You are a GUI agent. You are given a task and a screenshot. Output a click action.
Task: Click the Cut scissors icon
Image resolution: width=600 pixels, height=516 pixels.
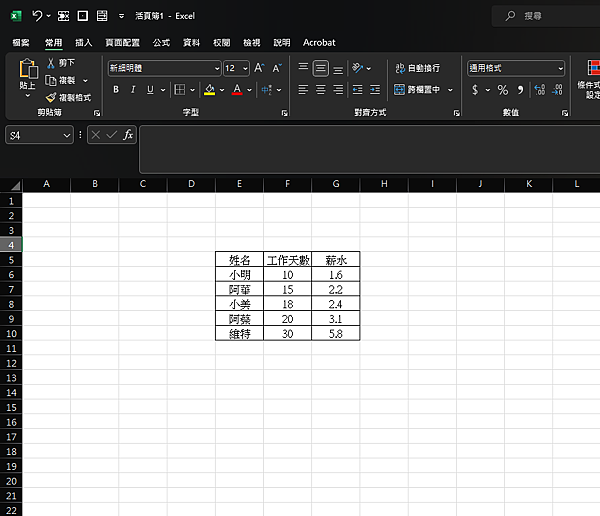(51, 63)
